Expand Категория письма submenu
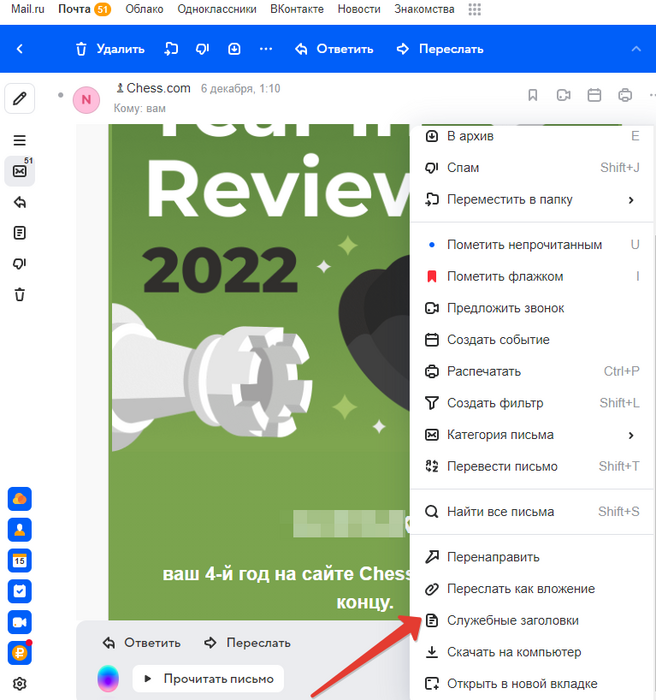This screenshot has height=700, width=656. click(532, 435)
